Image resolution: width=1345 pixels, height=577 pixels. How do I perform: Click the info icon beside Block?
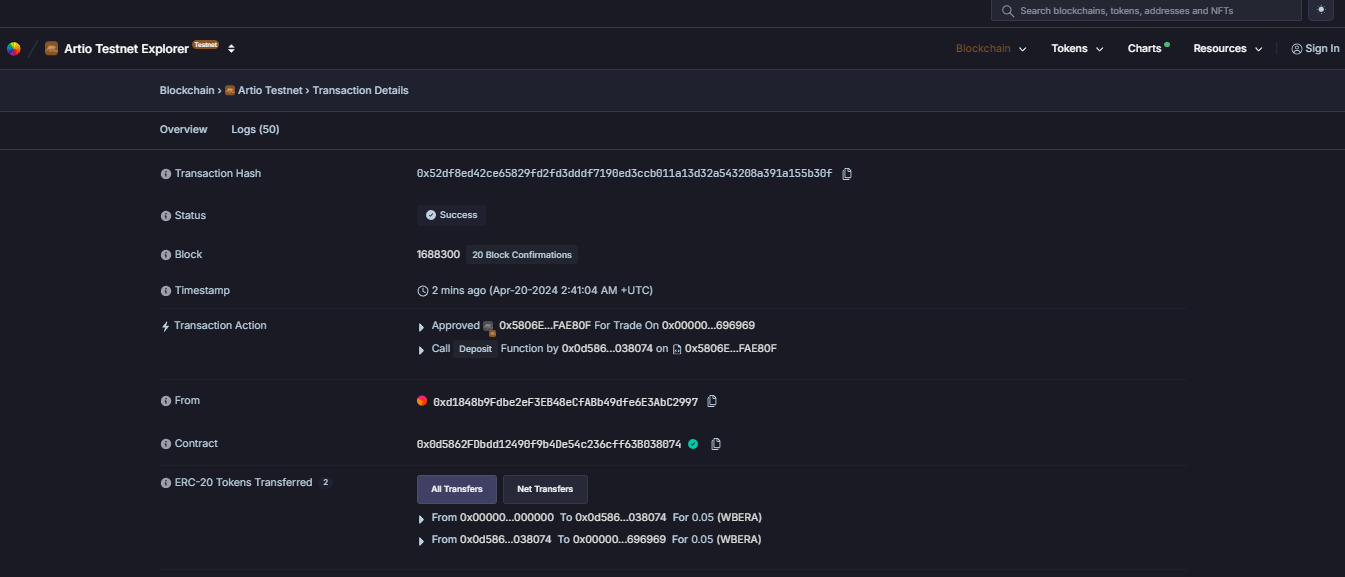pyautogui.click(x=166, y=255)
